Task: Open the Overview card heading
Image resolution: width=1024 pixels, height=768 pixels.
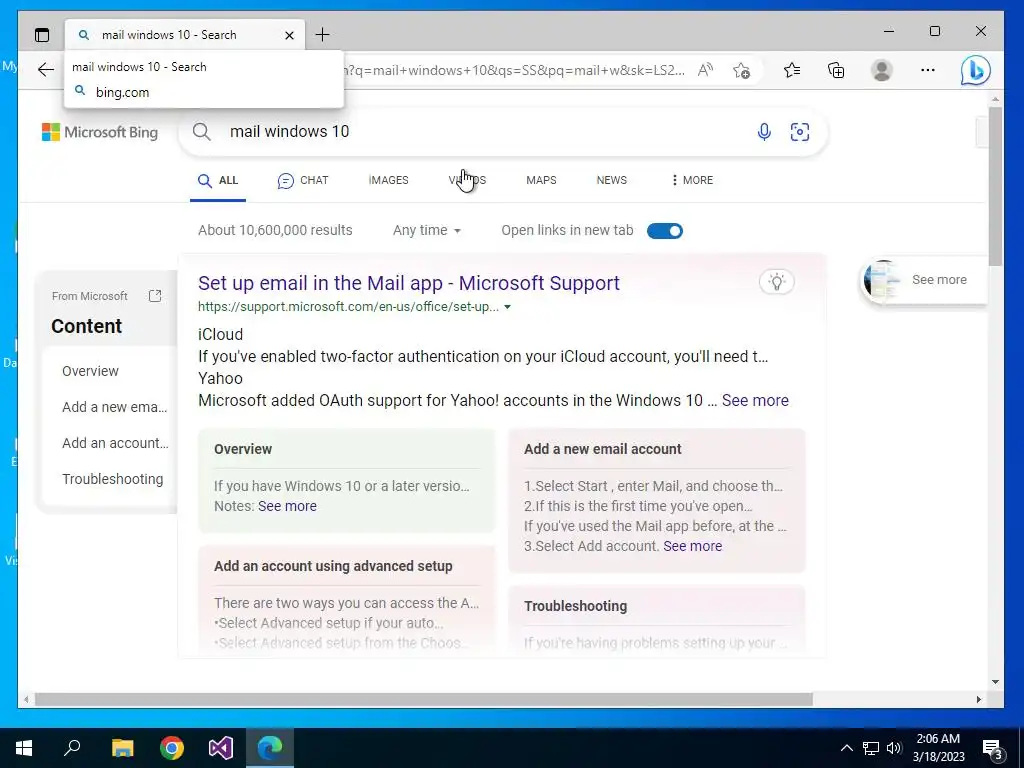Action: [243, 449]
